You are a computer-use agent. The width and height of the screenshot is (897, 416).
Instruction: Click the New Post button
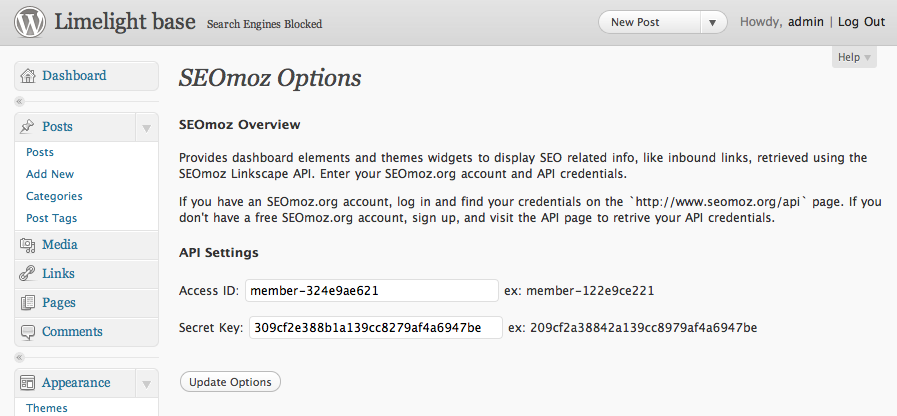649,22
